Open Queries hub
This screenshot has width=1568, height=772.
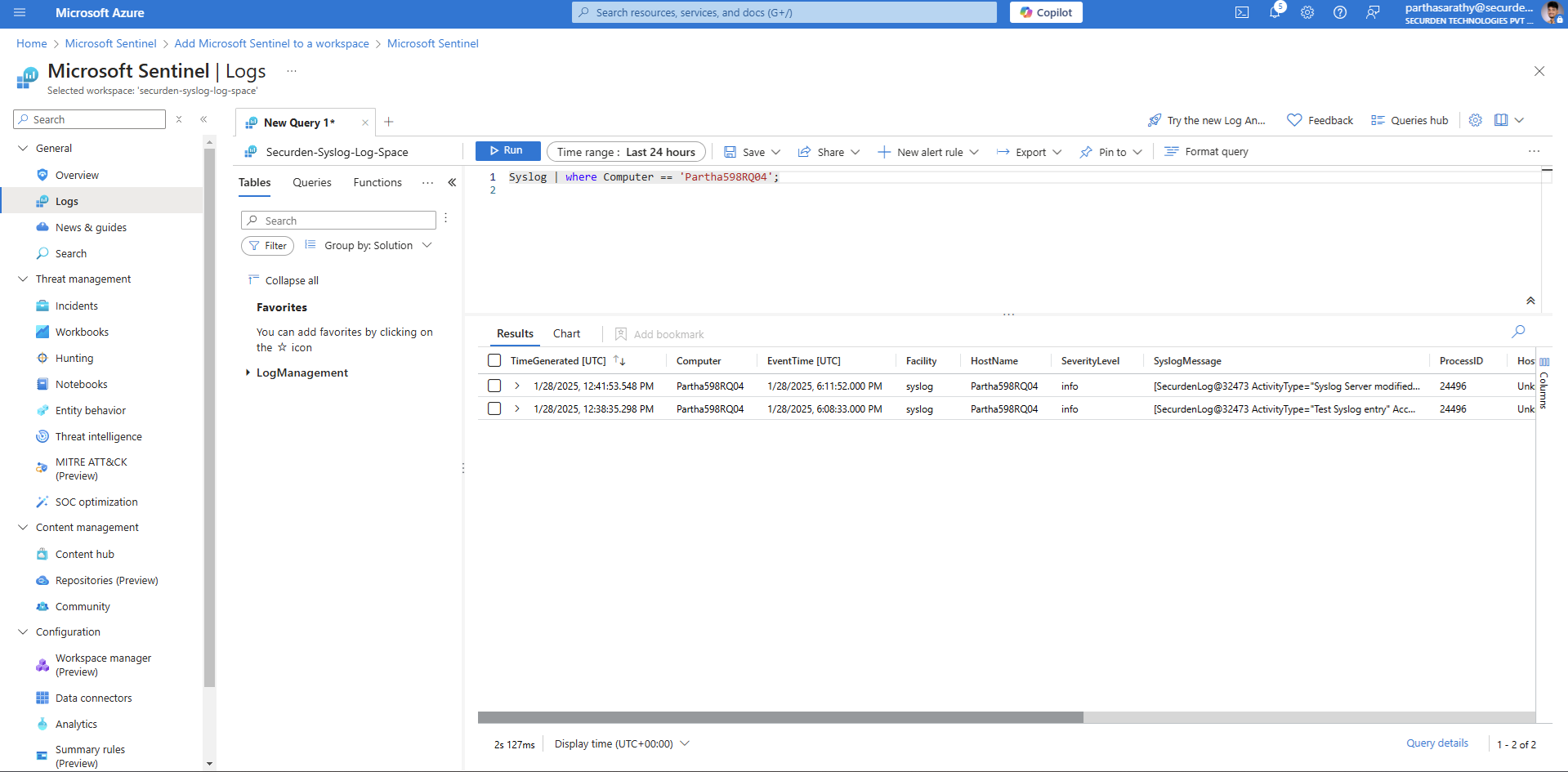pyautogui.click(x=1409, y=120)
